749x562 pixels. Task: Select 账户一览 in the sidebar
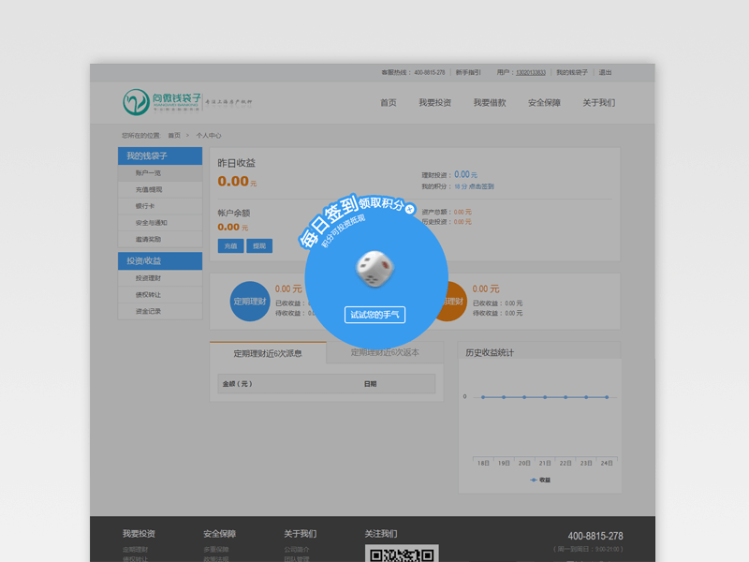point(160,173)
